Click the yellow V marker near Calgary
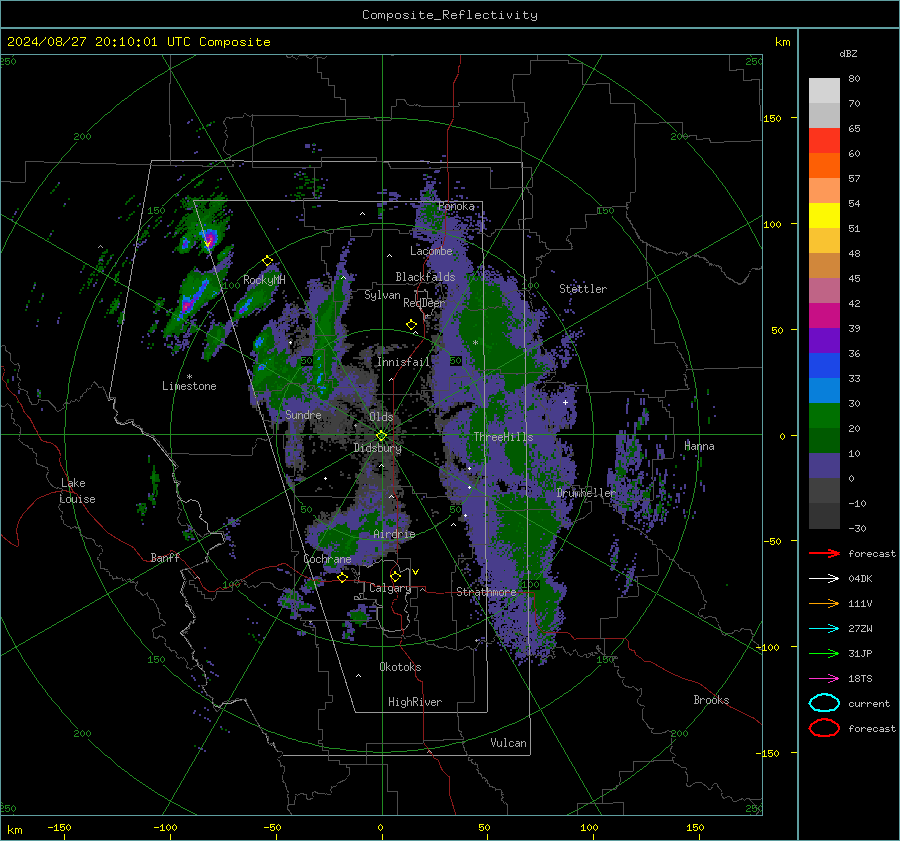The height and width of the screenshot is (841, 900). point(416,572)
